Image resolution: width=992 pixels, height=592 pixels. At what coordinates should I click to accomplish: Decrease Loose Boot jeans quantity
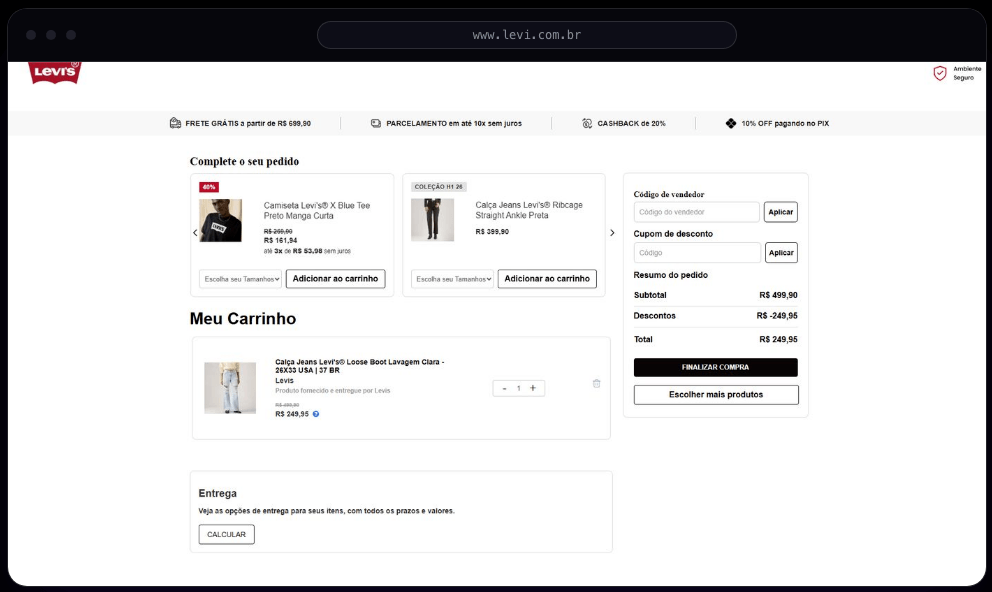504,388
